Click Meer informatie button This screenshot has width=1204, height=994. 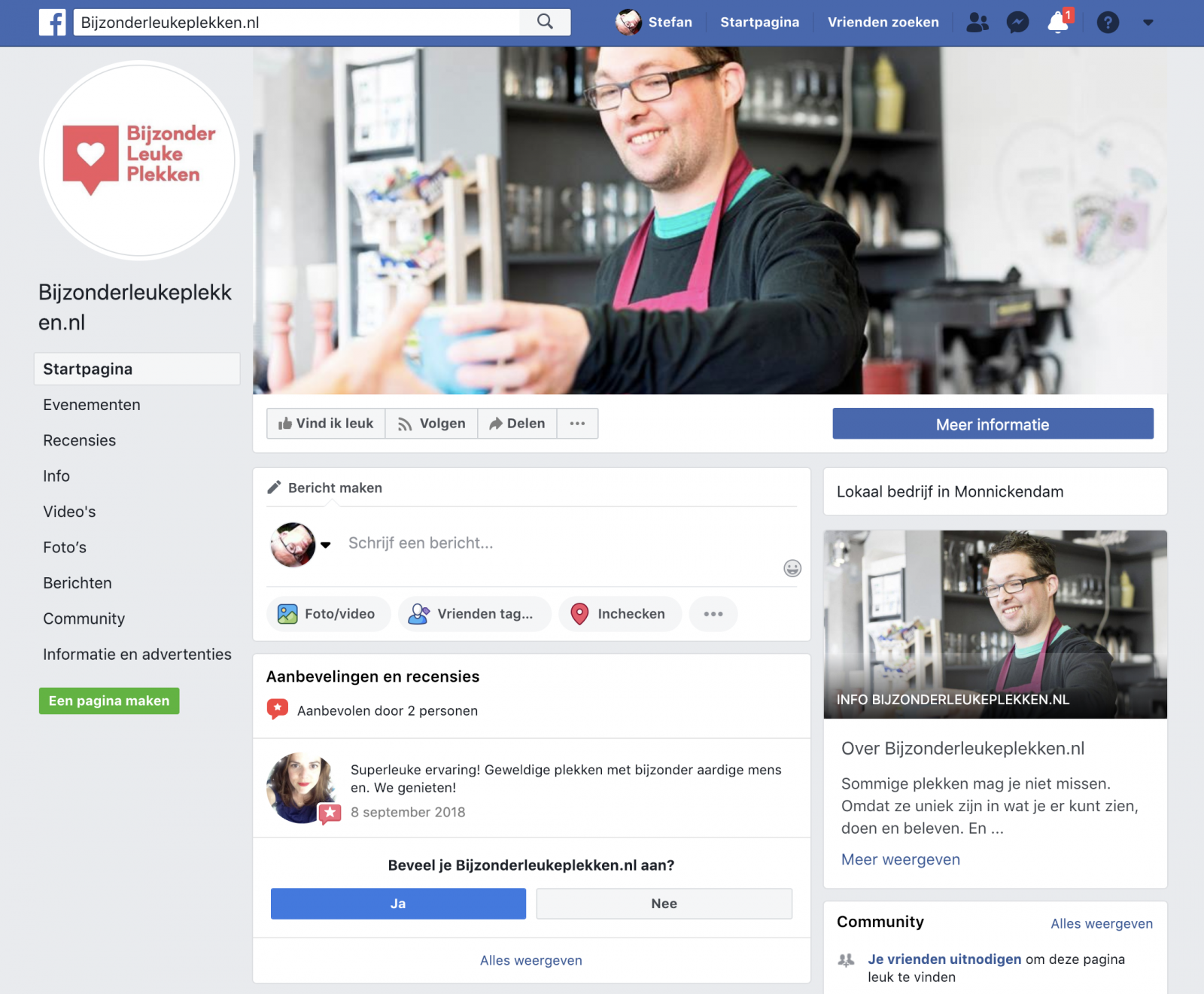pos(993,424)
